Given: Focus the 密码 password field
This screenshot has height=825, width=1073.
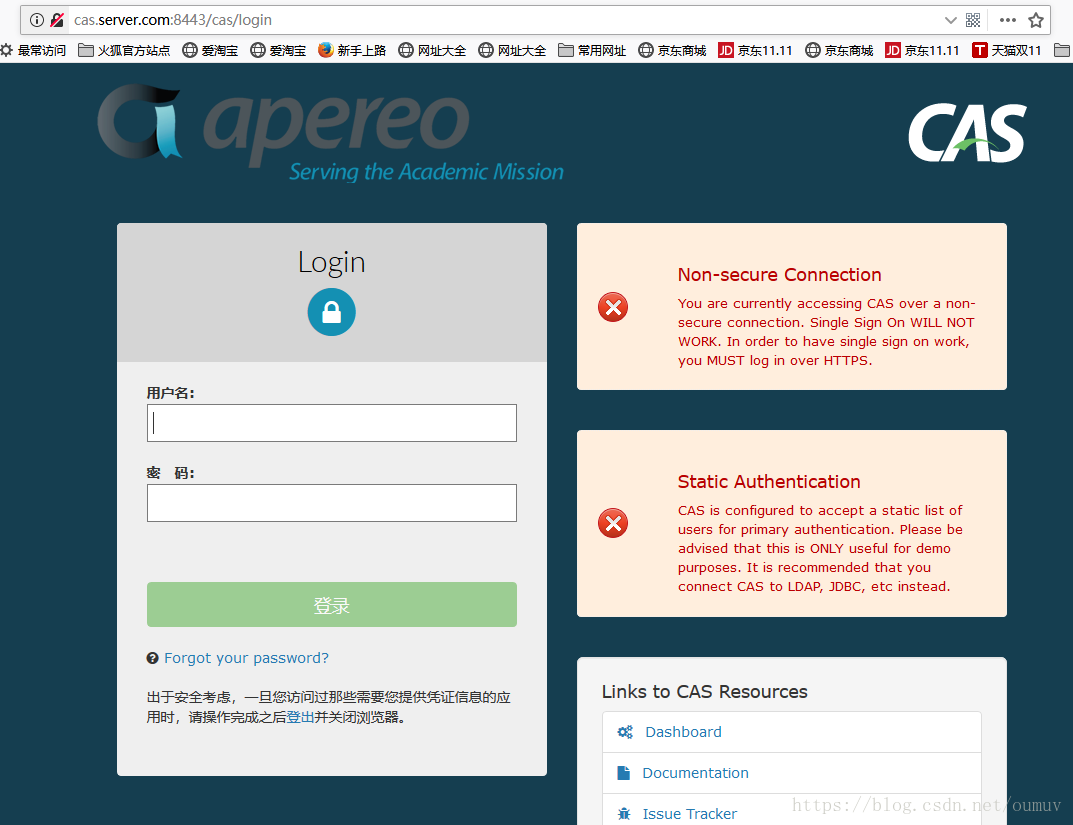Looking at the screenshot, I should (332, 503).
